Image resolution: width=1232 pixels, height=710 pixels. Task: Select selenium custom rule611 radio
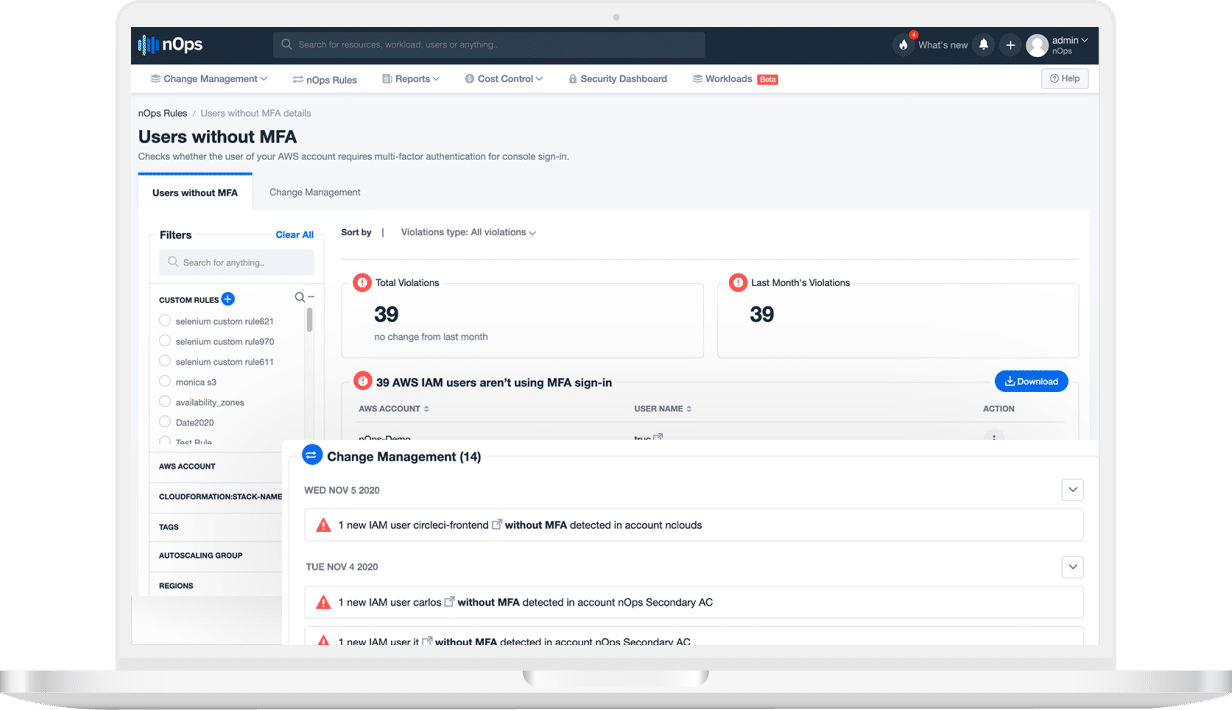(165, 361)
